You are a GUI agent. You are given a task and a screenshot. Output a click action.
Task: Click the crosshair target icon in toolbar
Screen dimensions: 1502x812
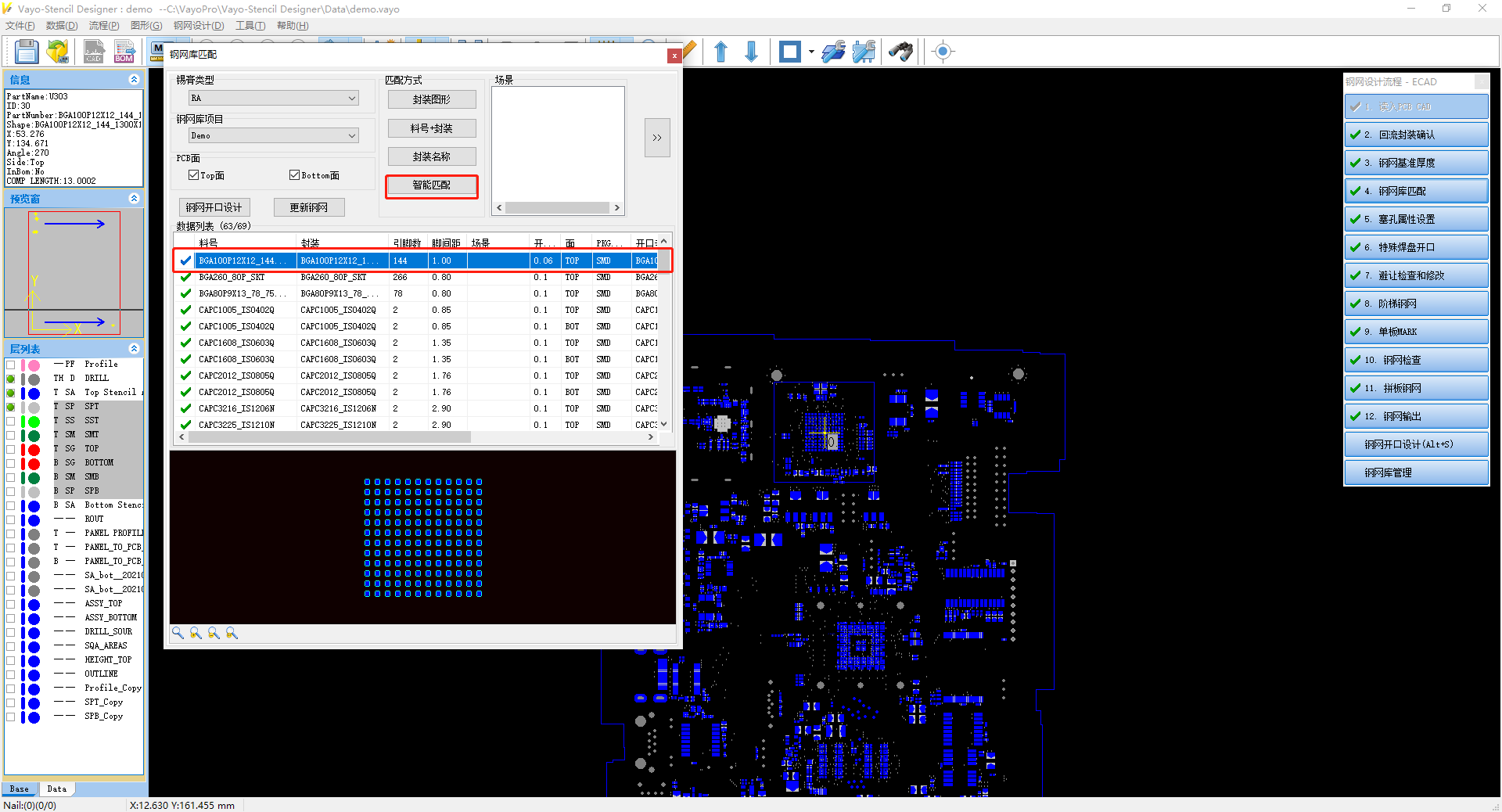943,52
